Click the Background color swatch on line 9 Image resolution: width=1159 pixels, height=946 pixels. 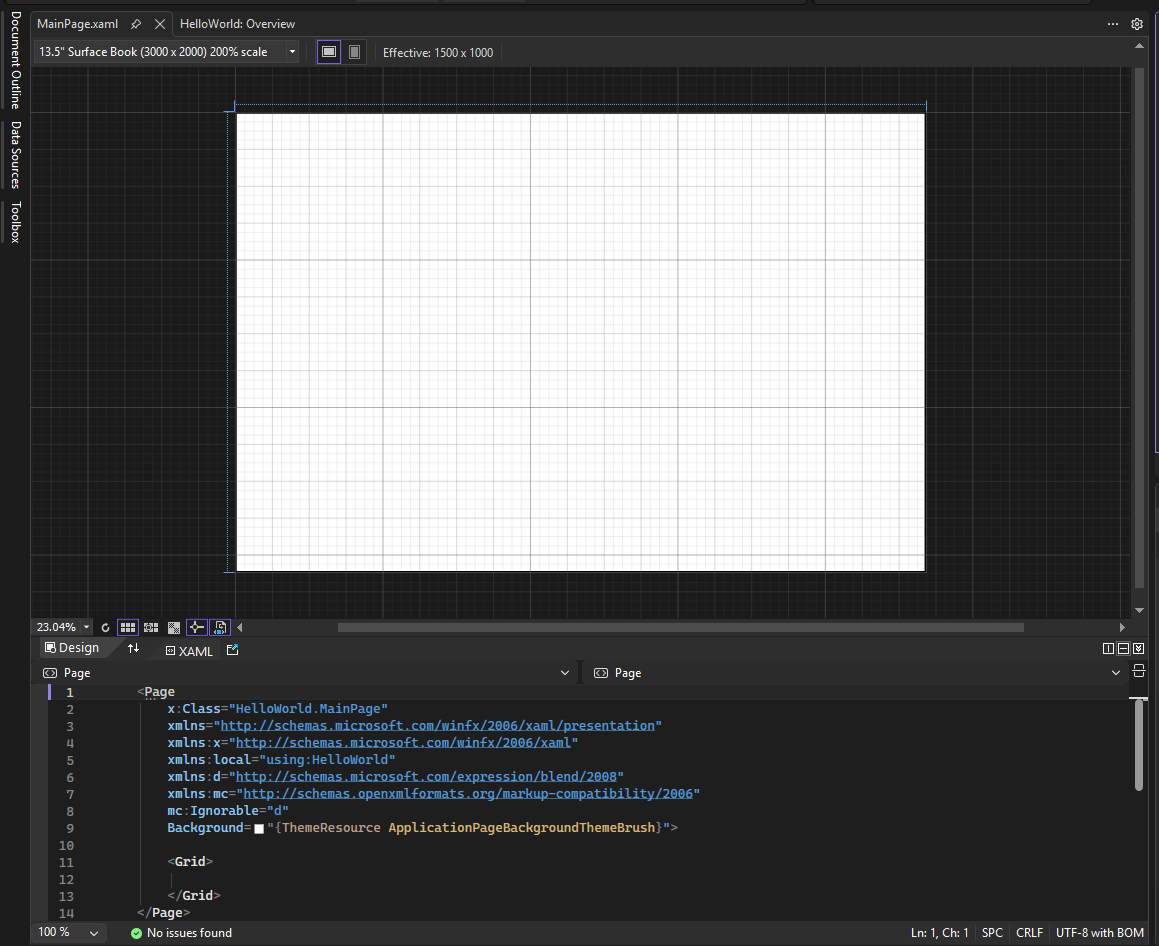(x=258, y=828)
